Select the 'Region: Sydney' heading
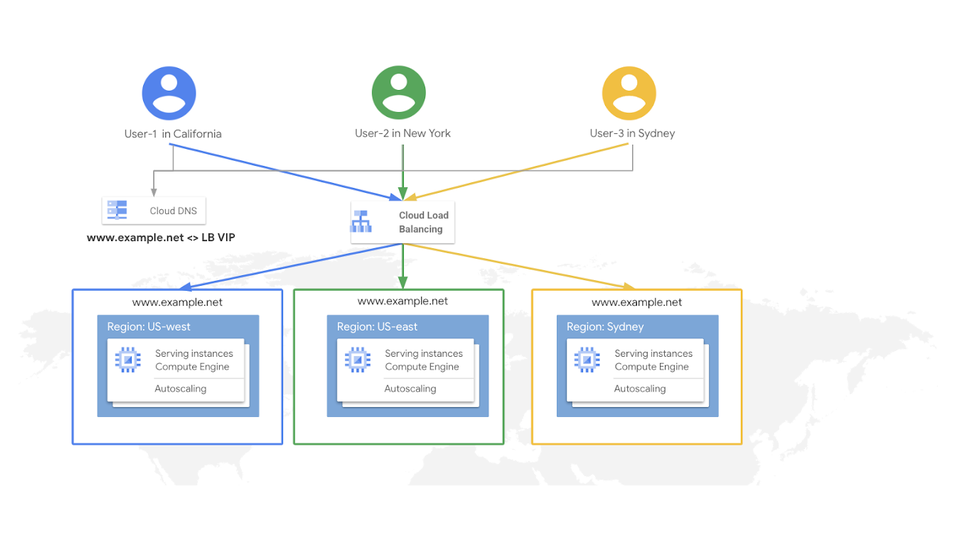 (605, 327)
